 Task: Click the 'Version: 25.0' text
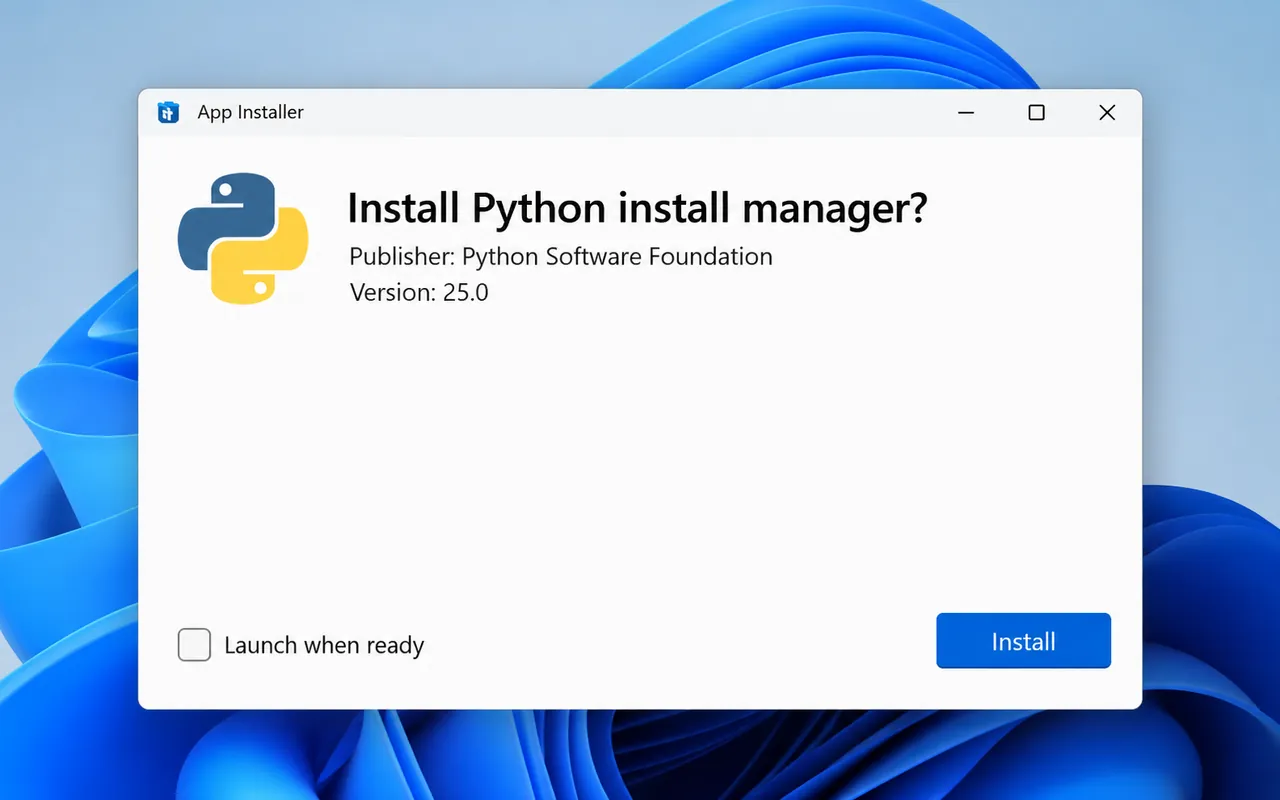coord(419,292)
